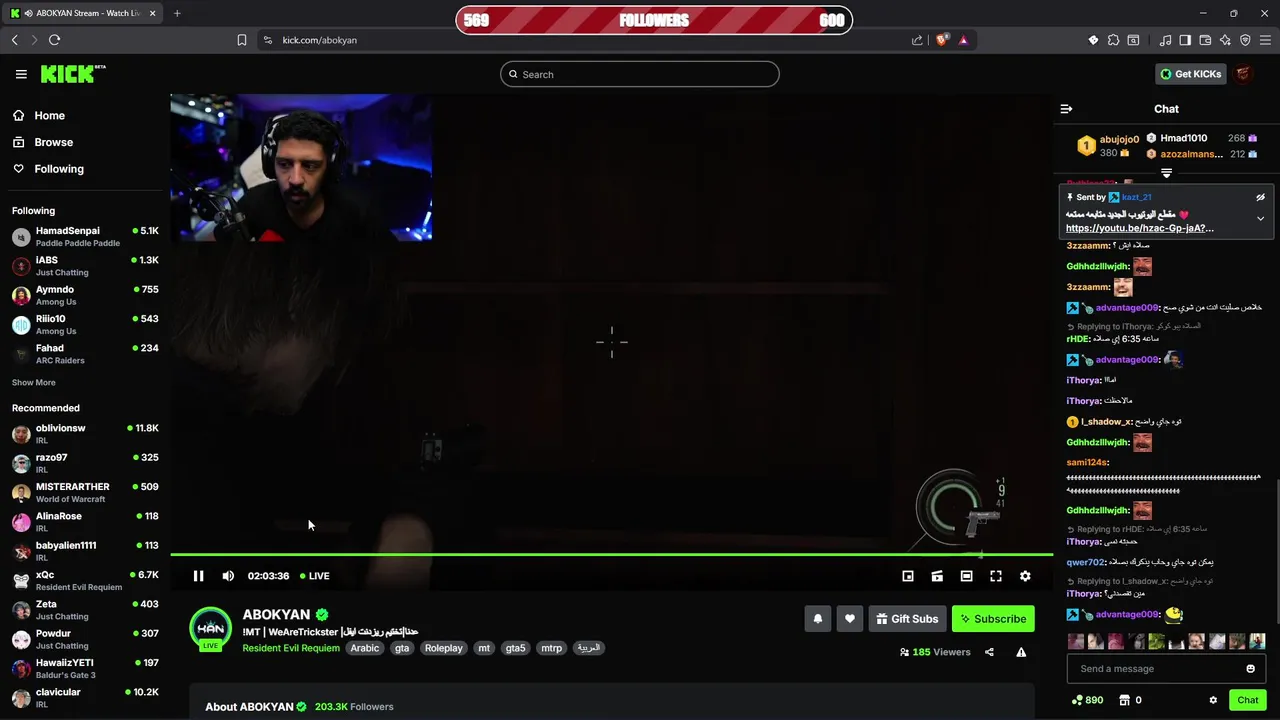Open Brave VPN shield icon
This screenshot has width=1280, height=720.
pos(1245,40)
